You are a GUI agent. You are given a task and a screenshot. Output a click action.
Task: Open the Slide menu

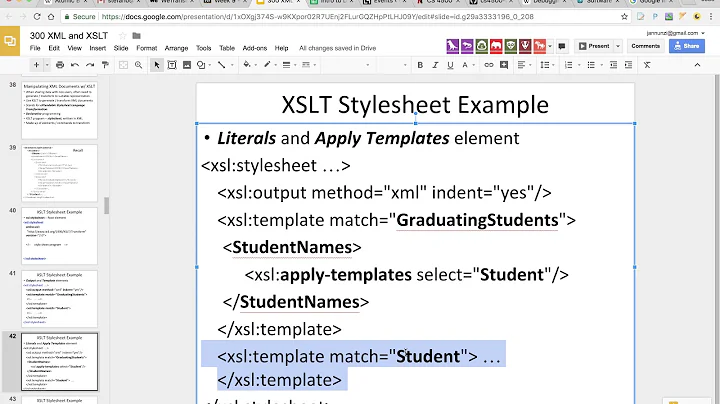coord(121,48)
